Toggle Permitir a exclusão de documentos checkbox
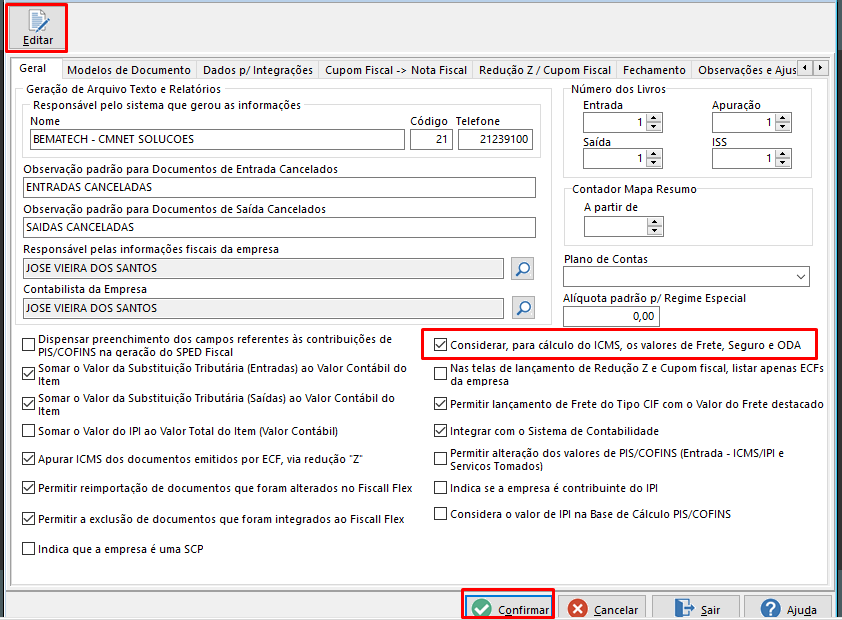Image resolution: width=842 pixels, height=620 pixels. [x=28, y=519]
